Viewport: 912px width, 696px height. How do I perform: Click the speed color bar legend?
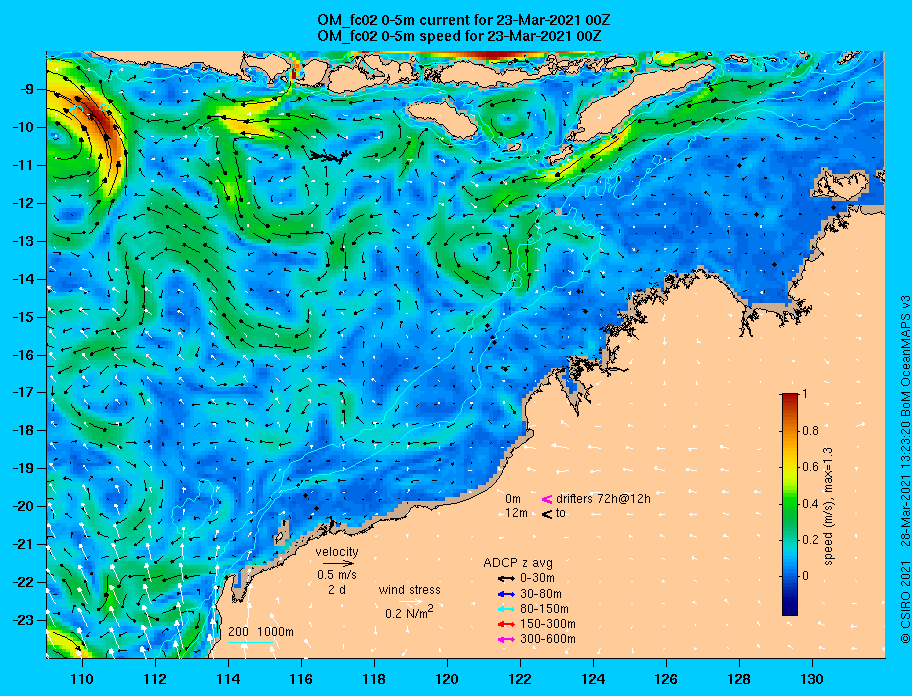coord(790,504)
